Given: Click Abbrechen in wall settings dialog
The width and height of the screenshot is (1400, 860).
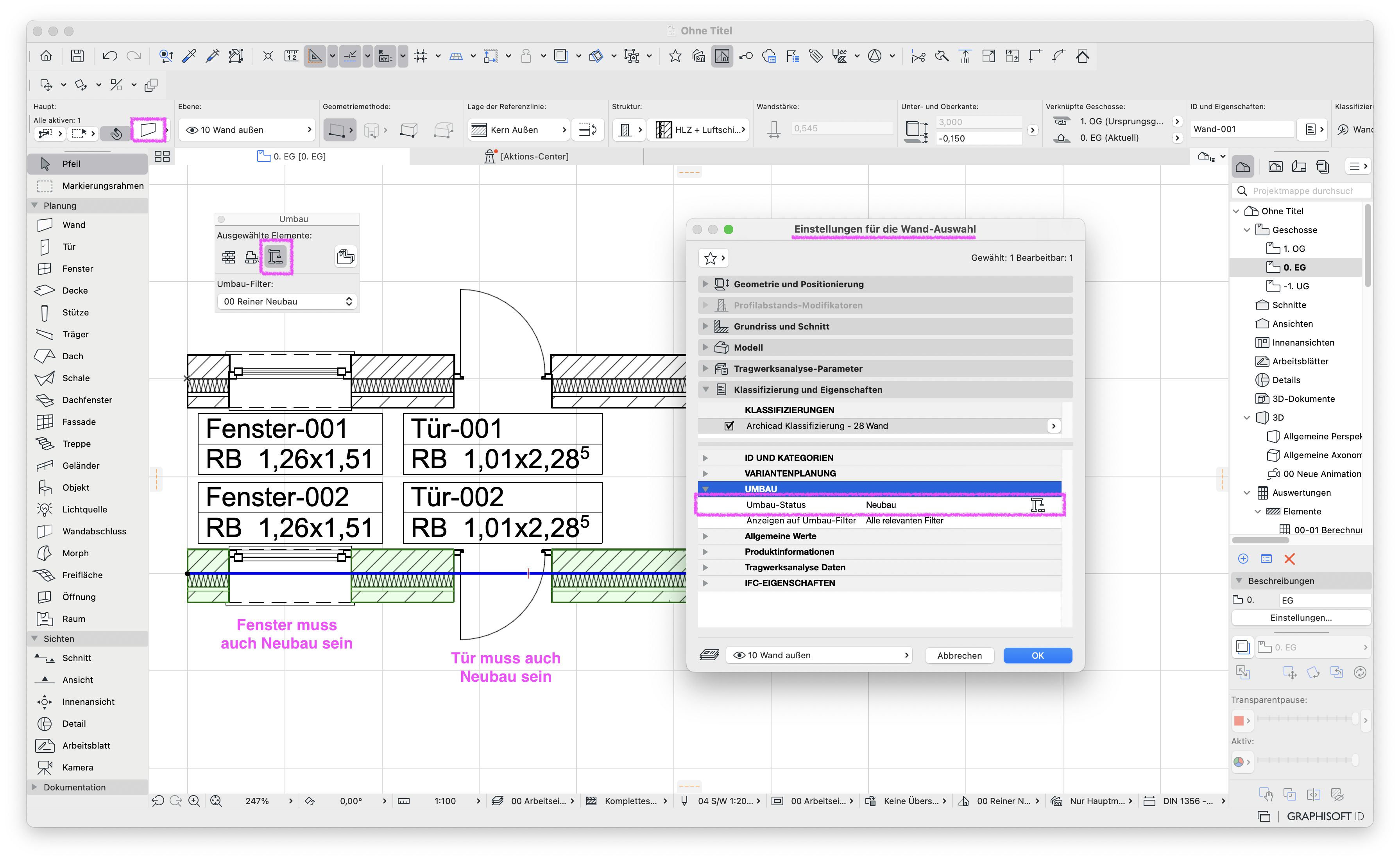Looking at the screenshot, I should [x=959, y=655].
